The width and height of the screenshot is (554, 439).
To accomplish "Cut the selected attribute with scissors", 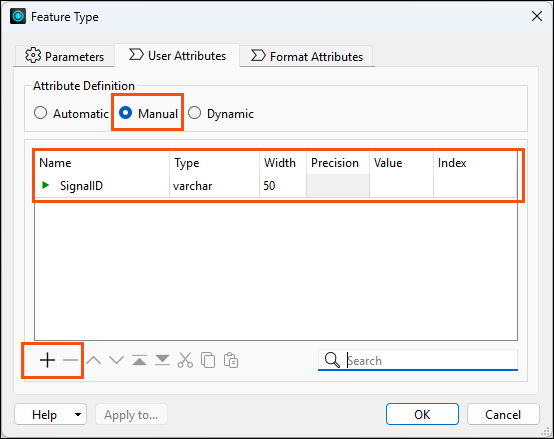I will [185, 360].
